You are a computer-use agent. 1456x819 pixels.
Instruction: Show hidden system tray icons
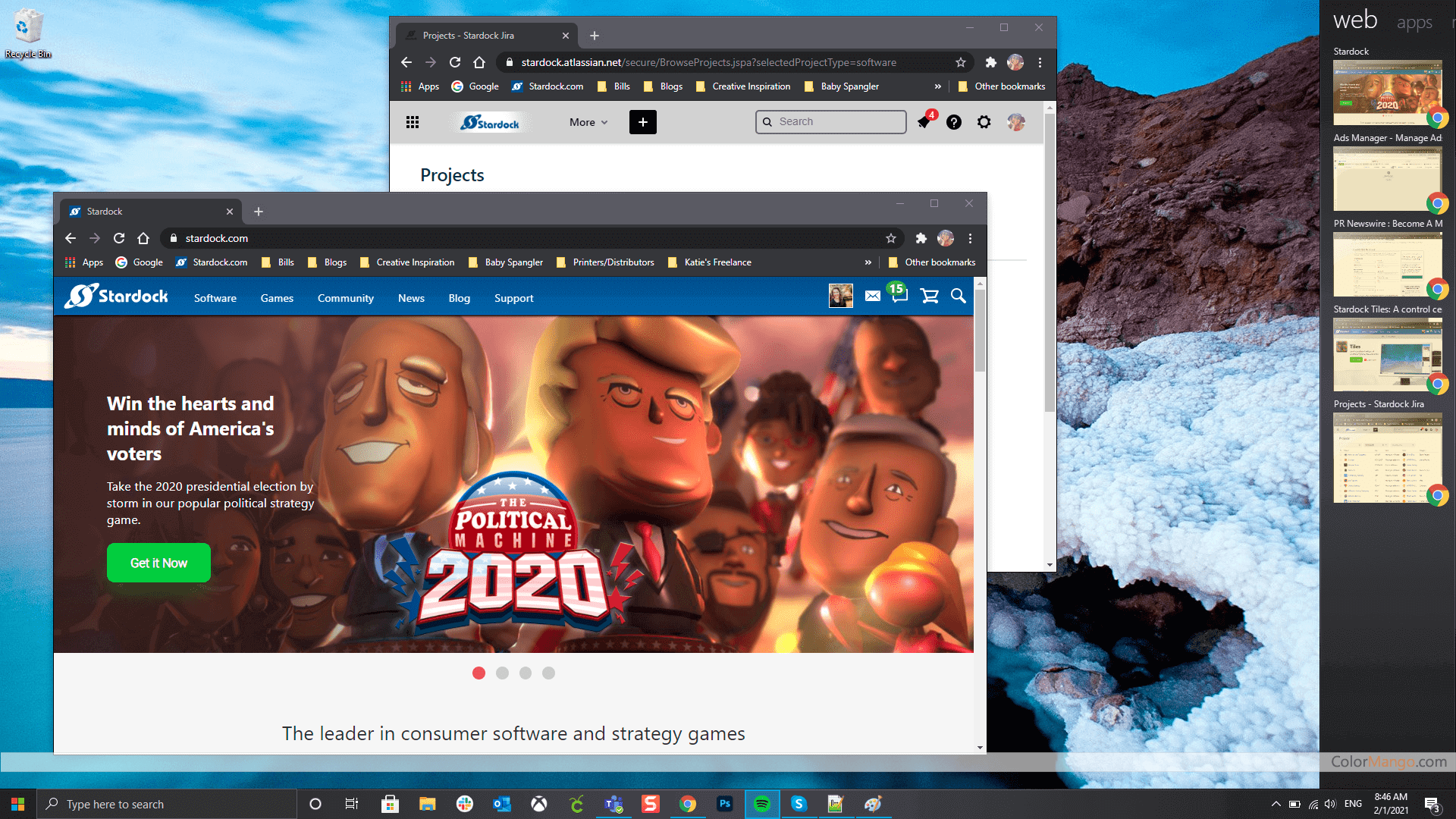click(x=1276, y=804)
